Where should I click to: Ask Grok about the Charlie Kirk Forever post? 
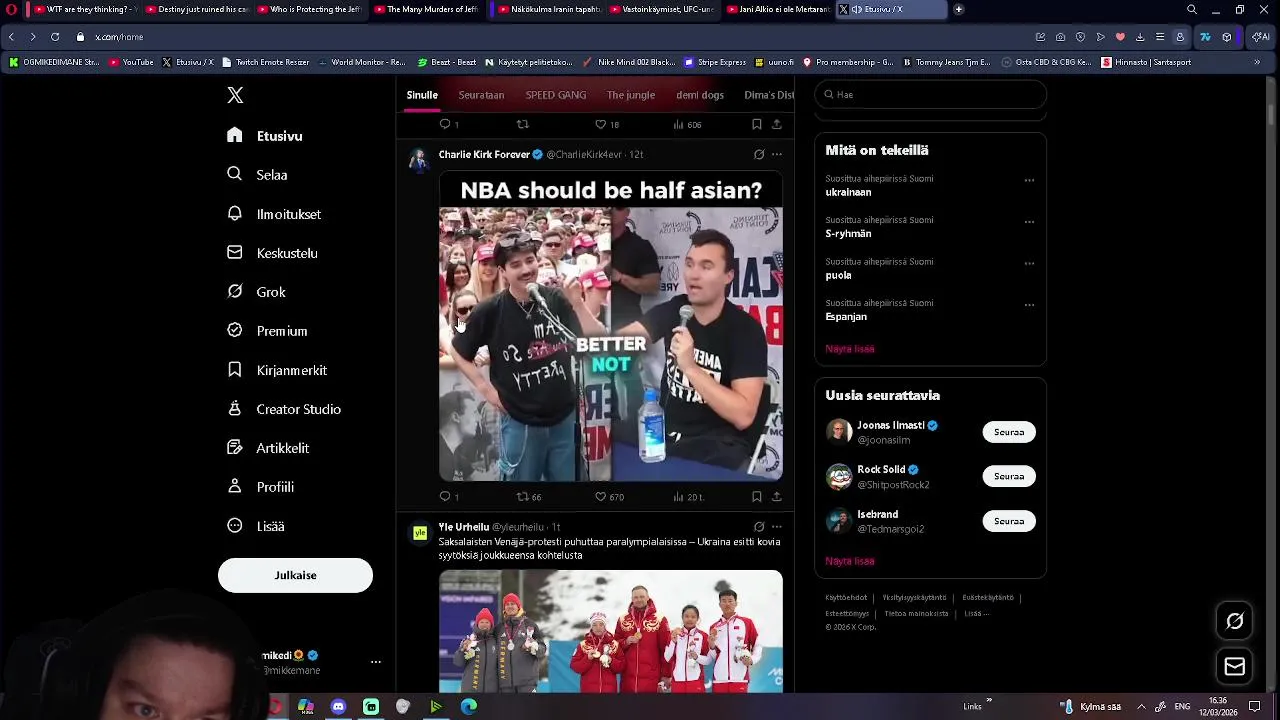[759, 155]
